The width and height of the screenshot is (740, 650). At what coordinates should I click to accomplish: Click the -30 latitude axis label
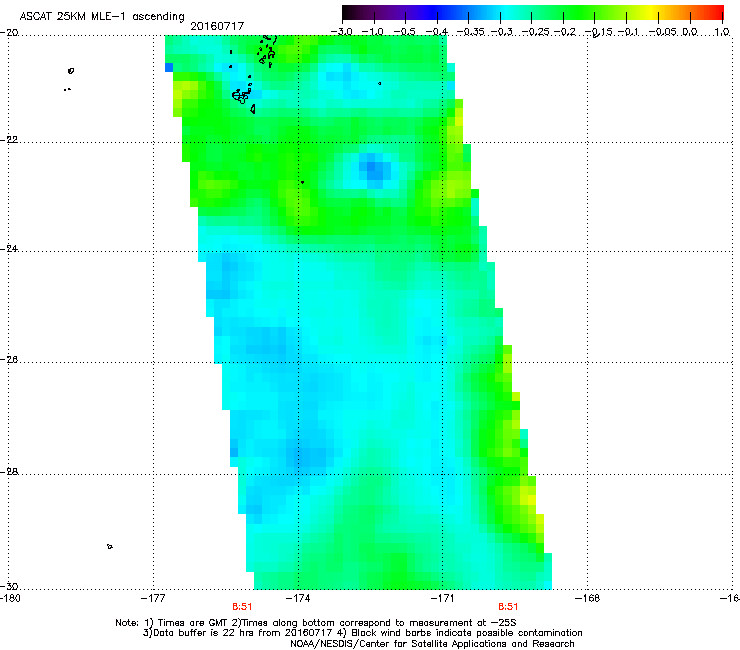(x=9, y=586)
